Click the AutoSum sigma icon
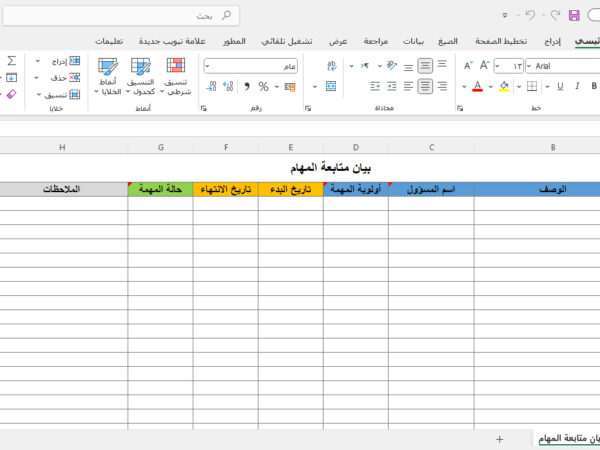Screen dimensions: 600x450 [12, 61]
